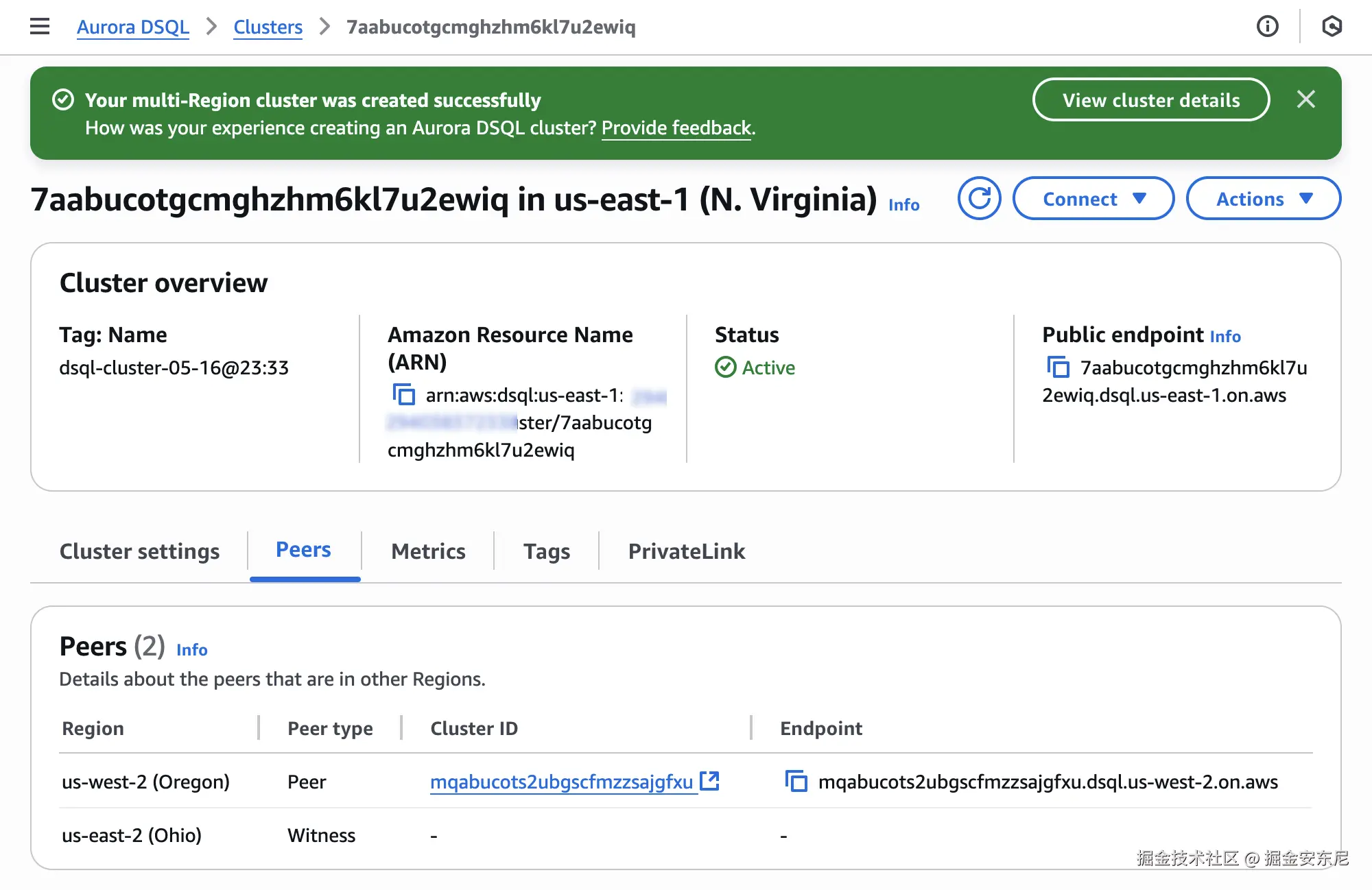Screen dimensions: 1372x890
Task: Switch to the Cluster settings tab
Action: [x=139, y=551]
